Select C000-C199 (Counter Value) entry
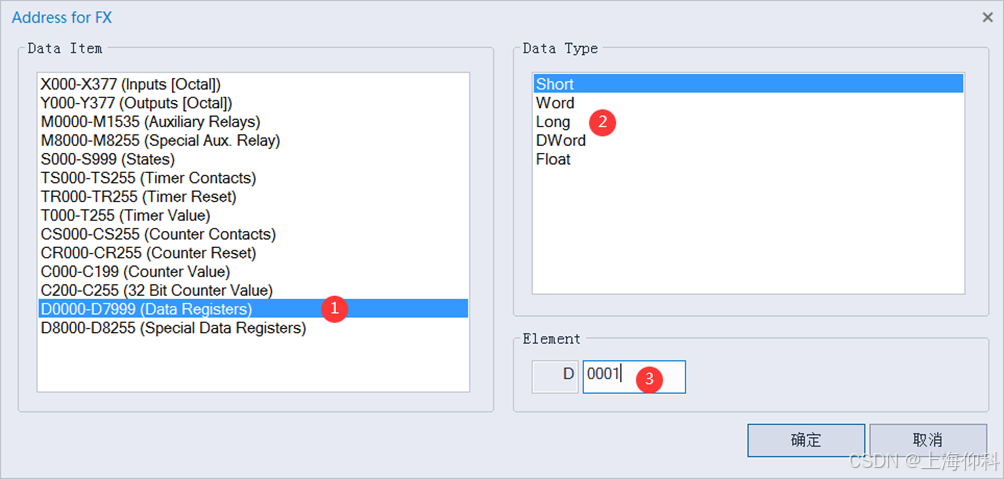The image size is (1004, 479). pyautogui.click(x=135, y=271)
